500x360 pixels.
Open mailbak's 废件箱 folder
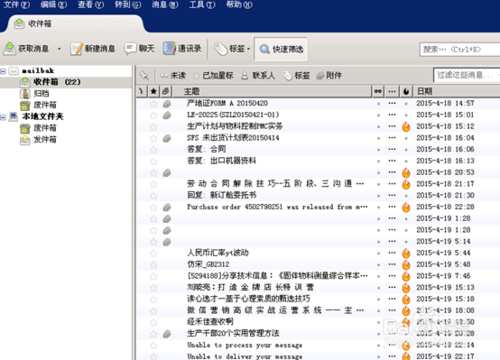pos(45,105)
